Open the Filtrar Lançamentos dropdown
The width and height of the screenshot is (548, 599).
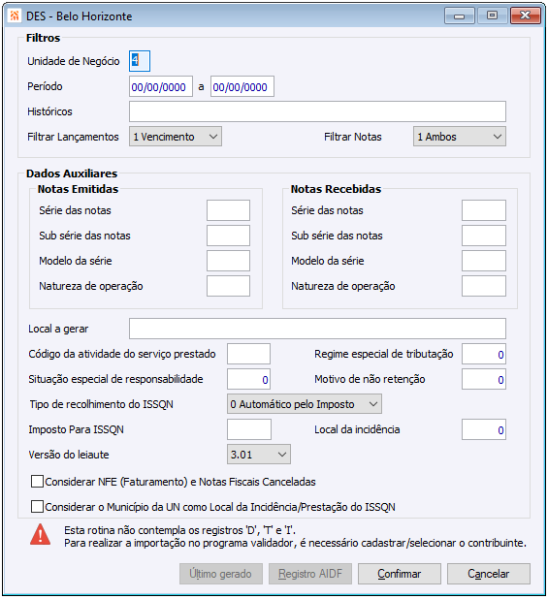175,136
